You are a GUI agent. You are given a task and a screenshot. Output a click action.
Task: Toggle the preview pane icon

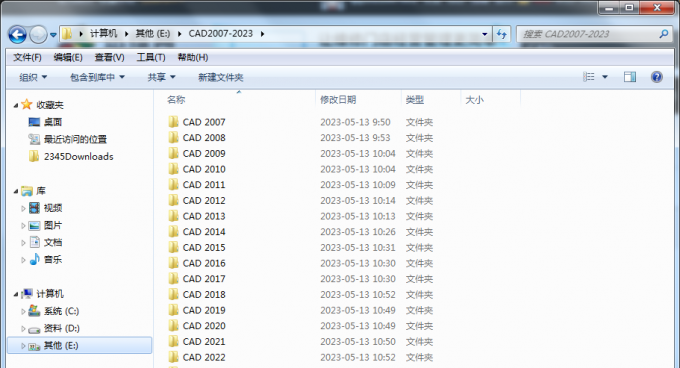tap(630, 77)
